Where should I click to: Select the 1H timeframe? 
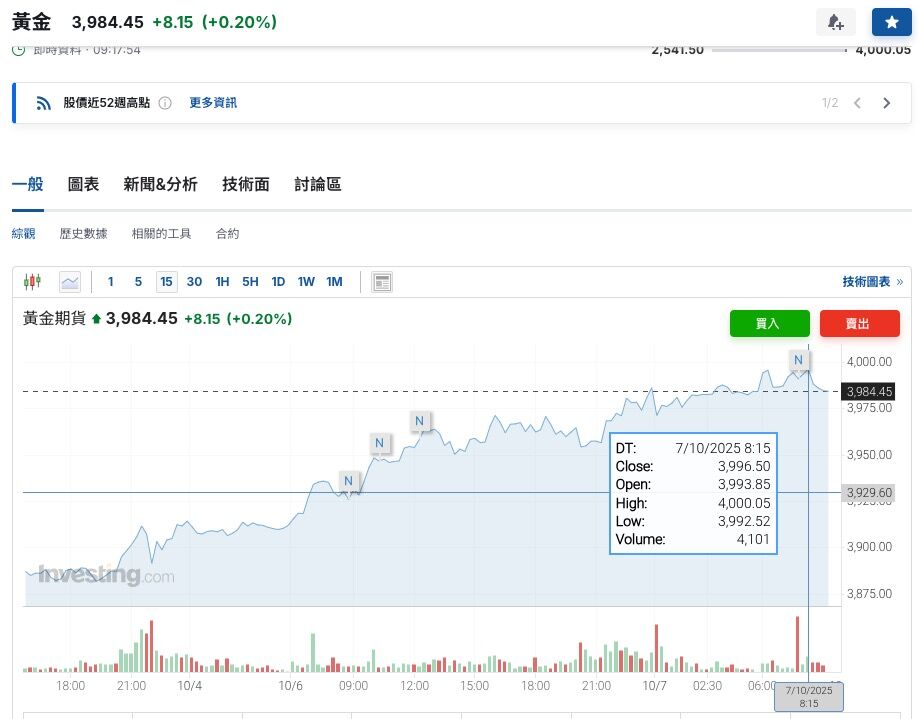coord(222,281)
